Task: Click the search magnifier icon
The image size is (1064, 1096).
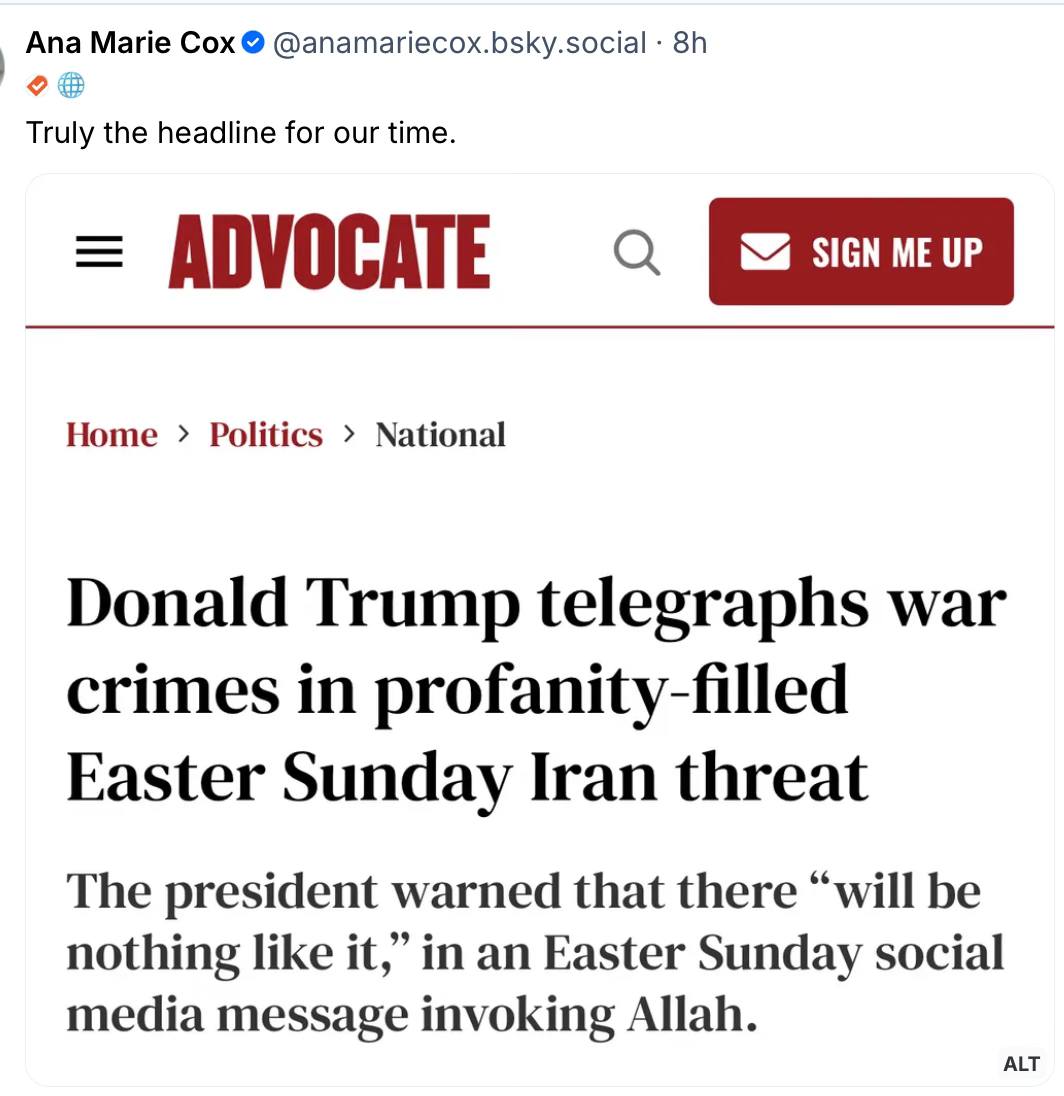Action: pos(636,252)
